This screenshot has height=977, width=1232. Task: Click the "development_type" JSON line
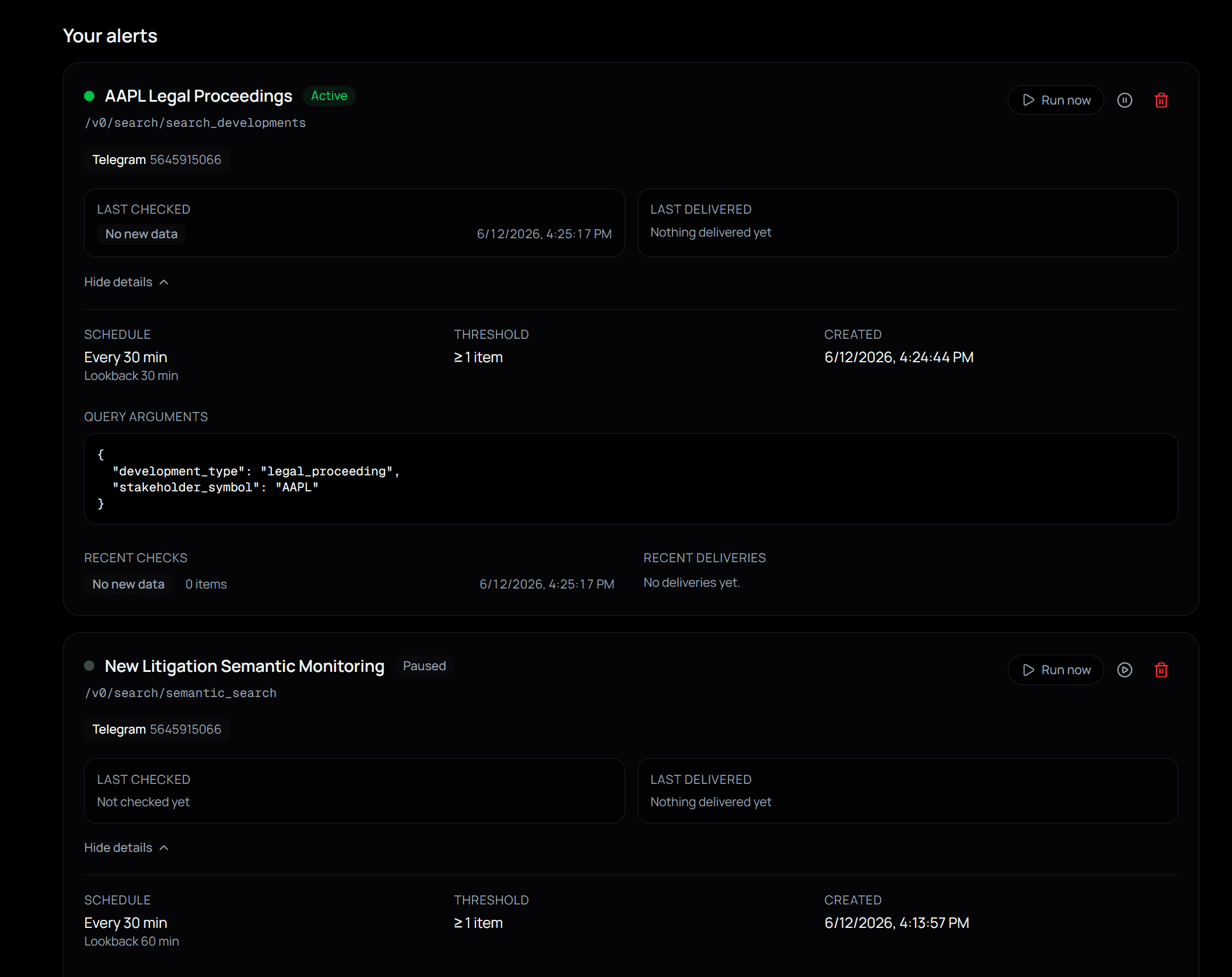[x=256, y=471]
